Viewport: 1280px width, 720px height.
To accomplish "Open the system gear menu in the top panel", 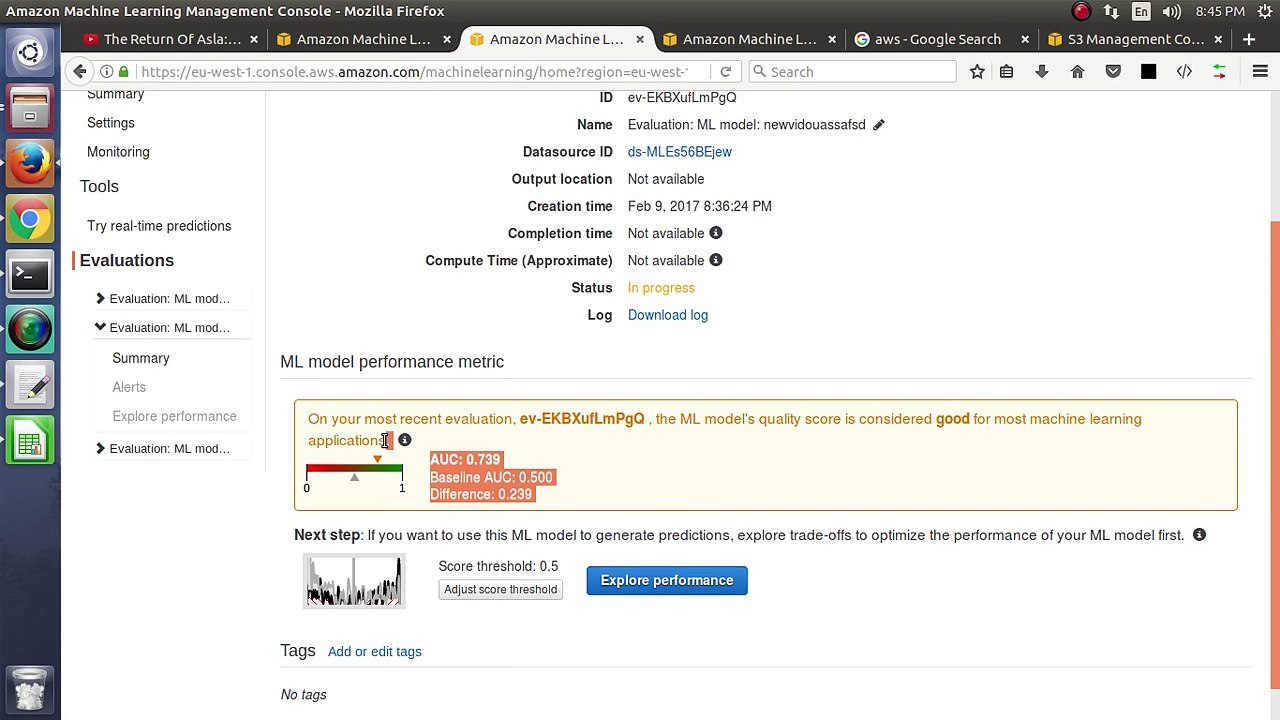I will pyautogui.click(x=1265, y=12).
